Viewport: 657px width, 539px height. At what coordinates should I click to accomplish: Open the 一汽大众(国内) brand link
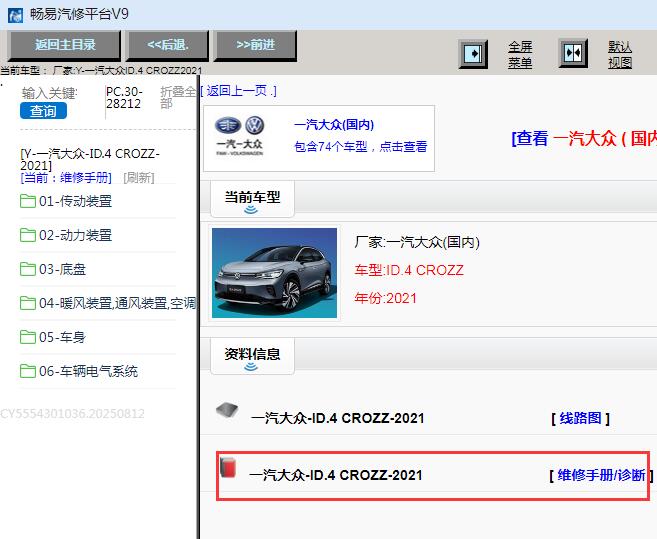coord(334,124)
